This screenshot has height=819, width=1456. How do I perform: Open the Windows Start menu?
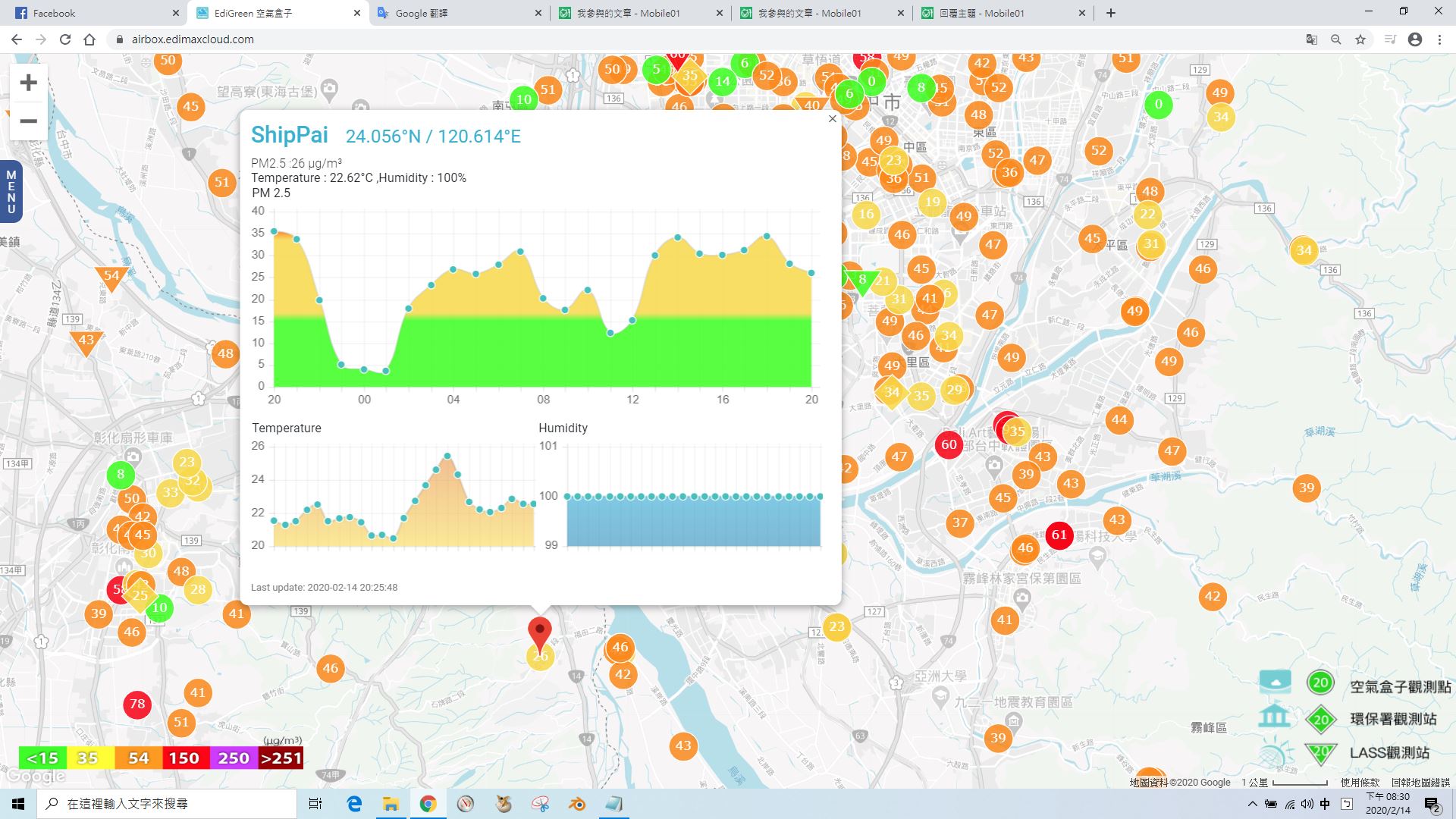point(18,804)
